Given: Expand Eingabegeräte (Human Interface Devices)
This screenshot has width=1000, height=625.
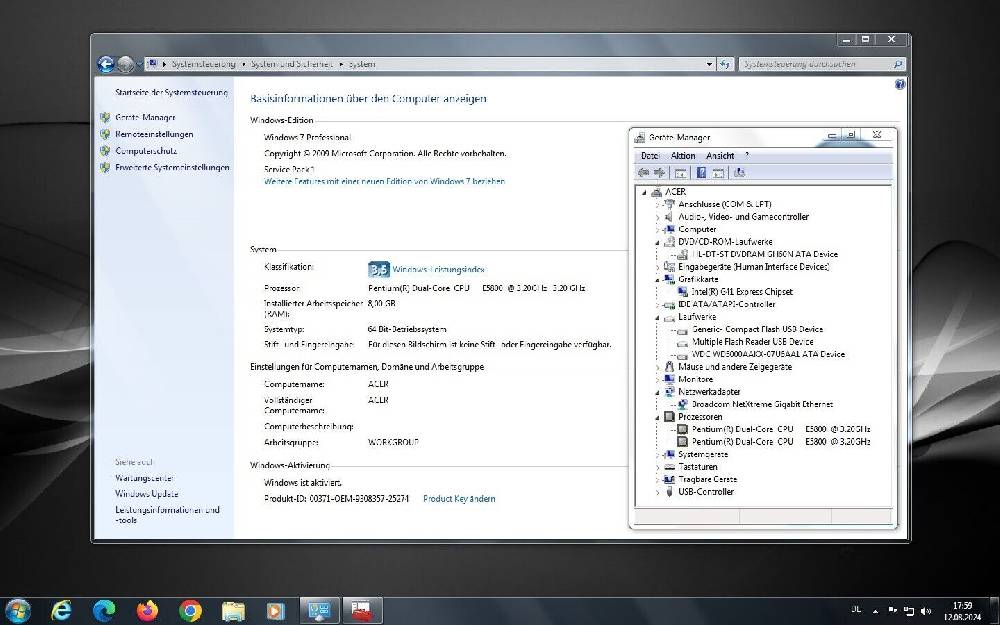Looking at the screenshot, I should point(658,267).
